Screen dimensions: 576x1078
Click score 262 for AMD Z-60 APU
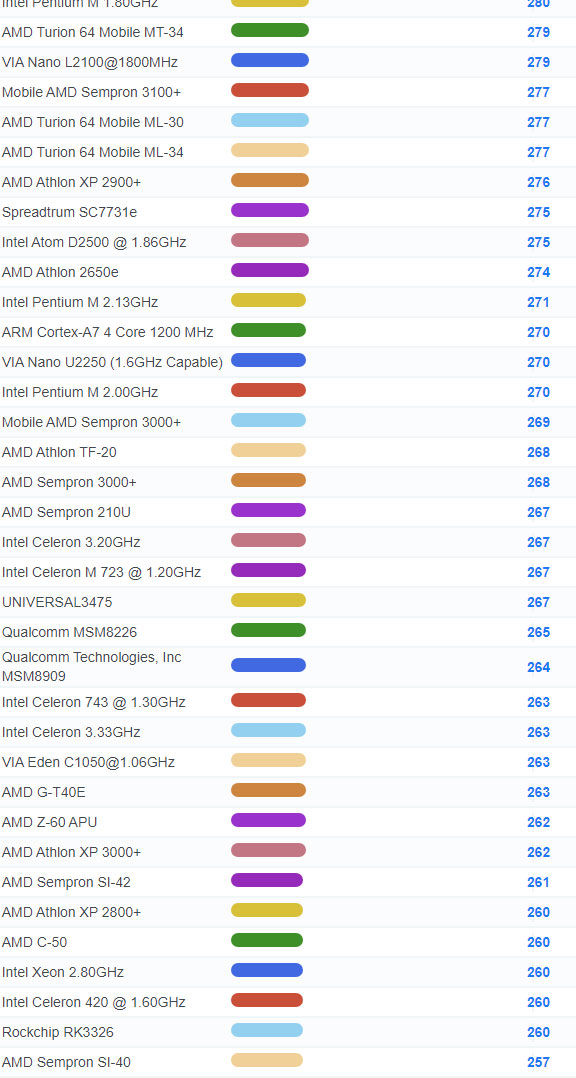539,822
